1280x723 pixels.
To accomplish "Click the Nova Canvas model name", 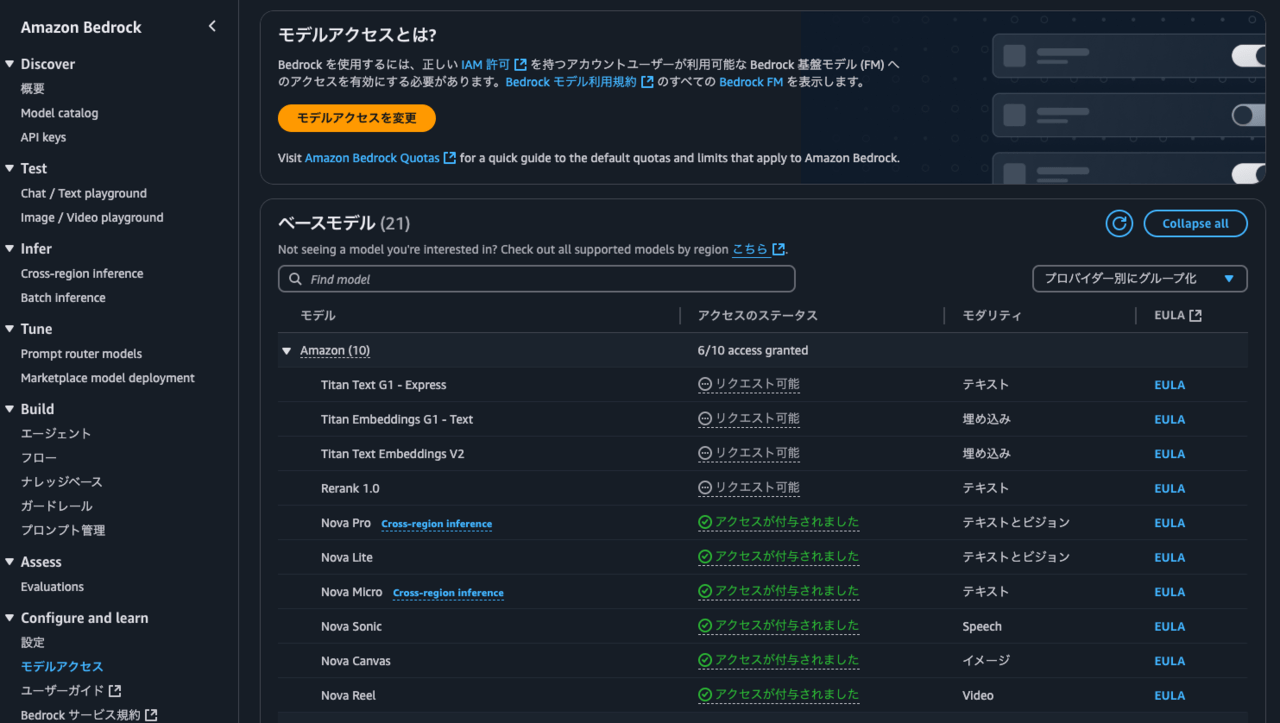I will 356,661.
